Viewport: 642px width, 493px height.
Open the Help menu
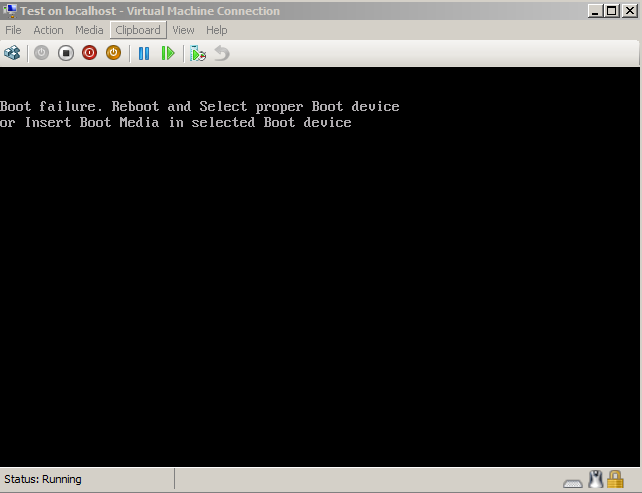pyautogui.click(x=217, y=30)
